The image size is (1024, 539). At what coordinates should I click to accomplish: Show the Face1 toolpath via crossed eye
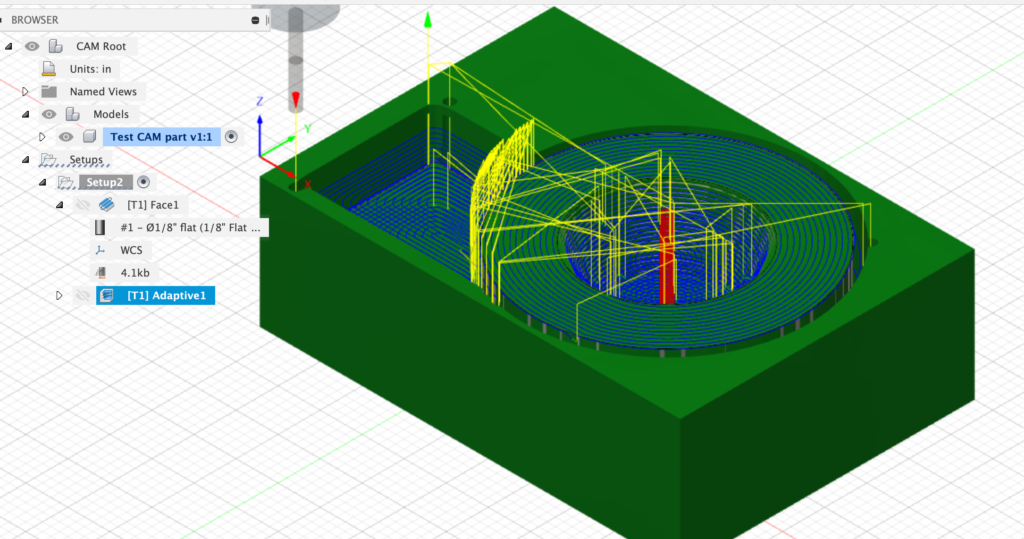[x=83, y=205]
